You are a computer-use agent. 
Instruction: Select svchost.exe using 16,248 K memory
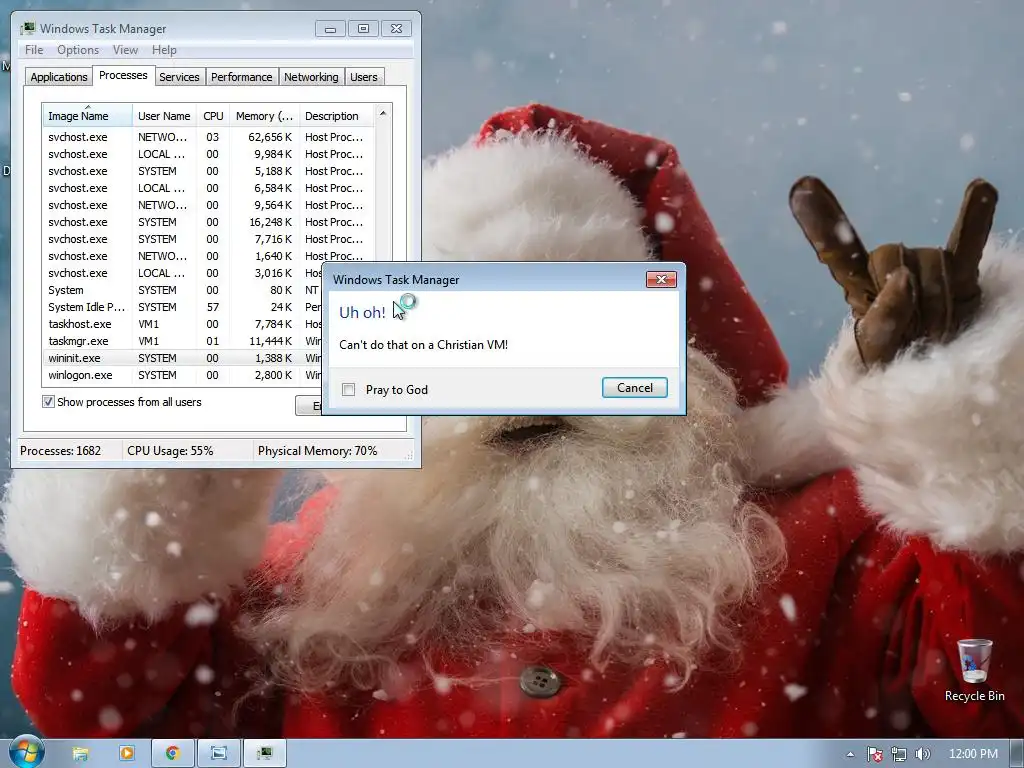(209, 222)
